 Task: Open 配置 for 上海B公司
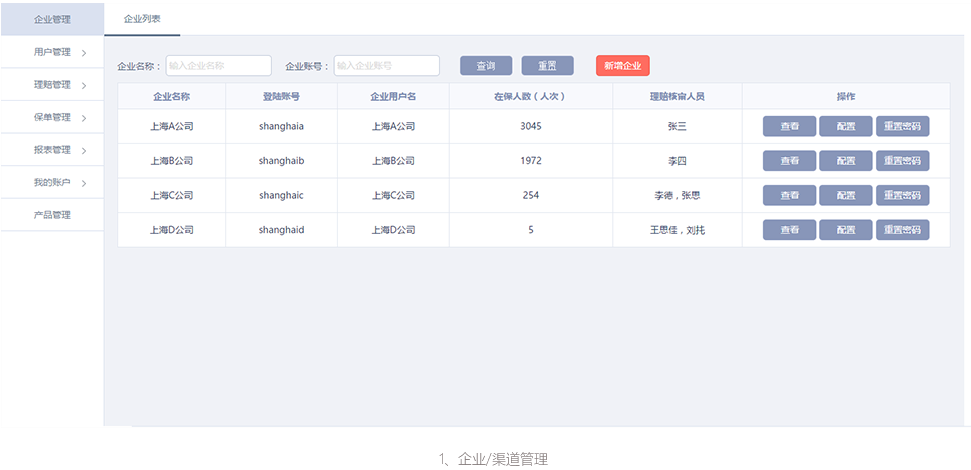[x=845, y=161]
